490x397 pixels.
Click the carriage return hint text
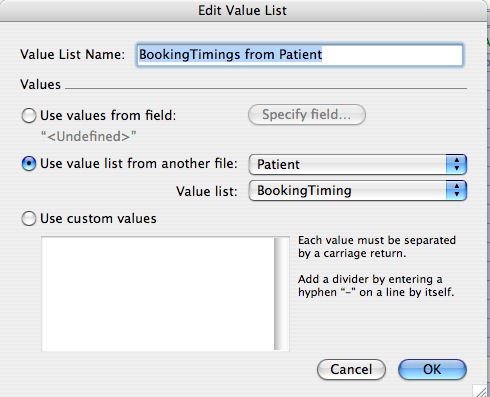(x=377, y=247)
